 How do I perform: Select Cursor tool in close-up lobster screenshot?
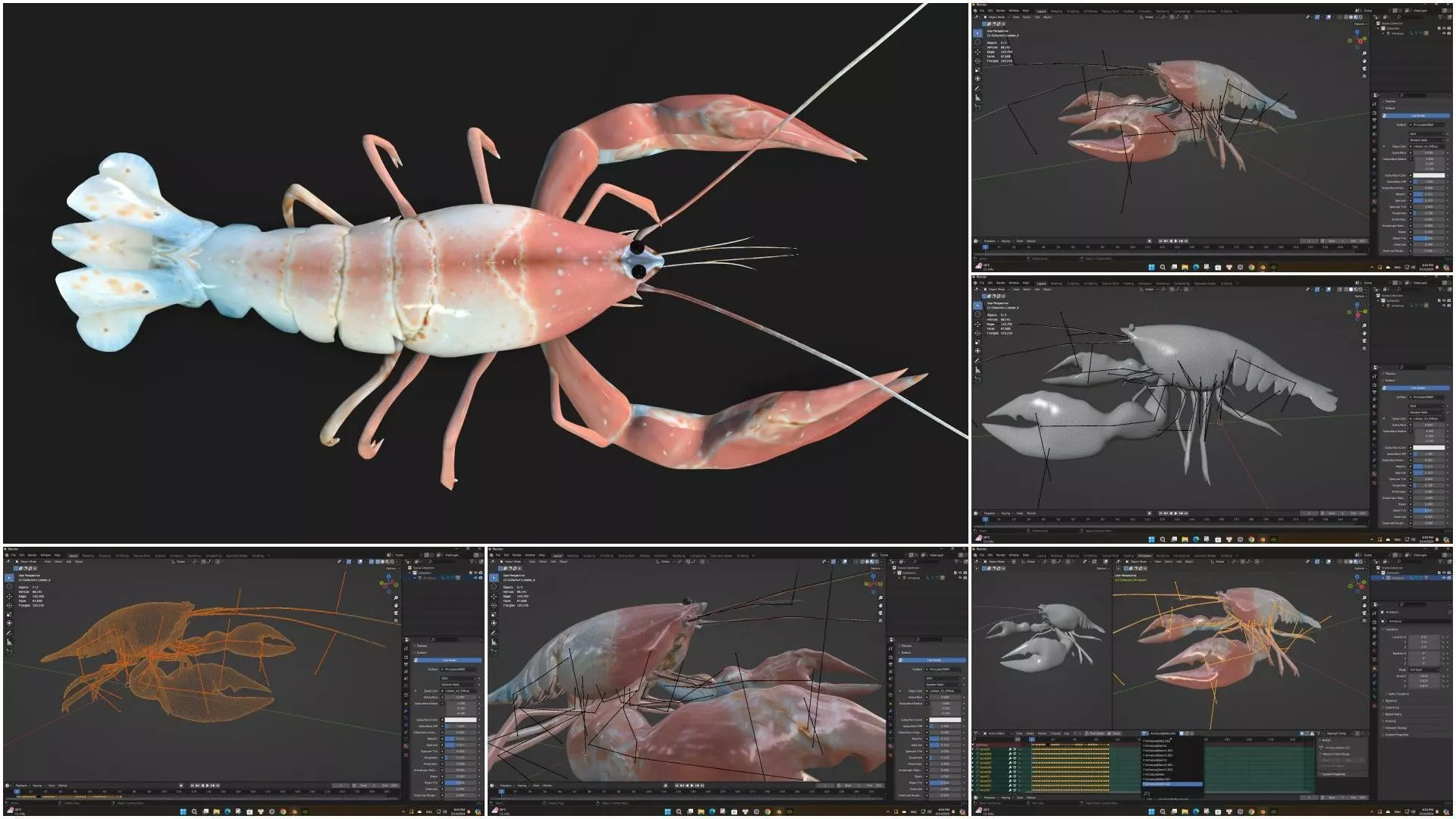click(x=494, y=586)
